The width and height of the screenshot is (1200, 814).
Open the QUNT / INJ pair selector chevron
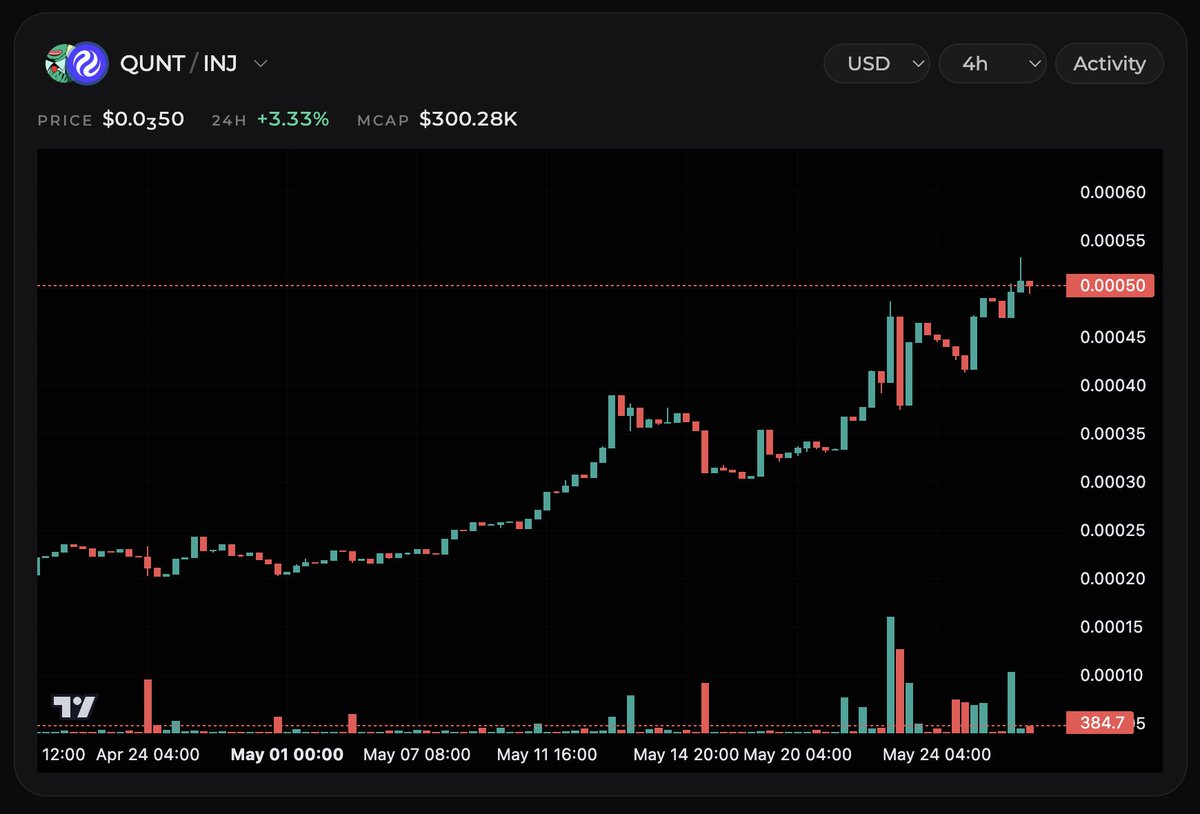261,64
